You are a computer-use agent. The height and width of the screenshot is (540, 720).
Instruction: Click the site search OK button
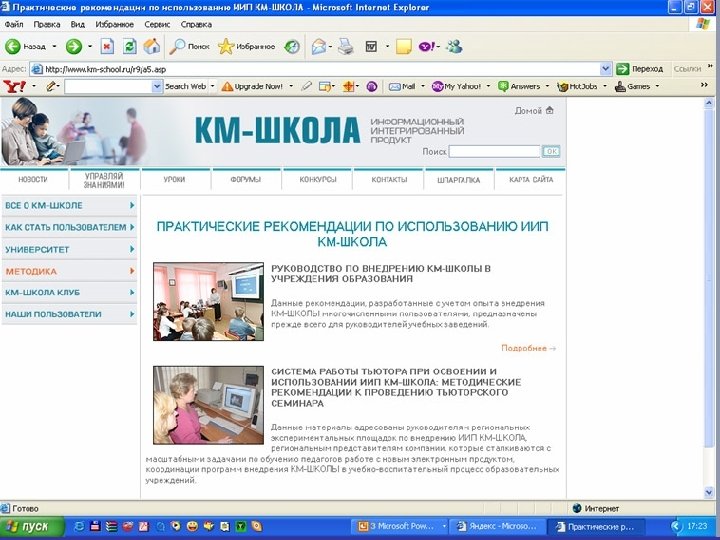pos(551,151)
